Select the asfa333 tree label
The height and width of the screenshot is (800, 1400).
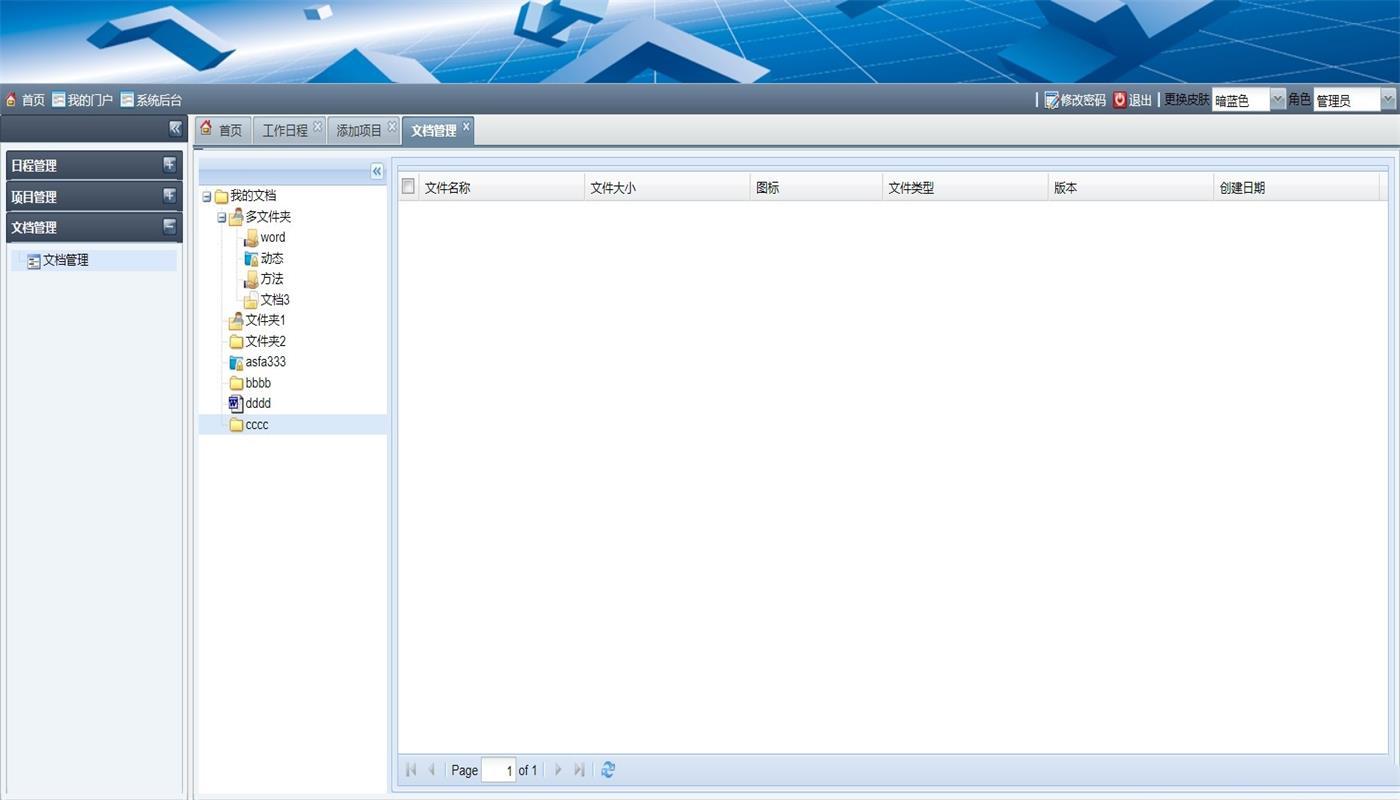tap(266, 362)
